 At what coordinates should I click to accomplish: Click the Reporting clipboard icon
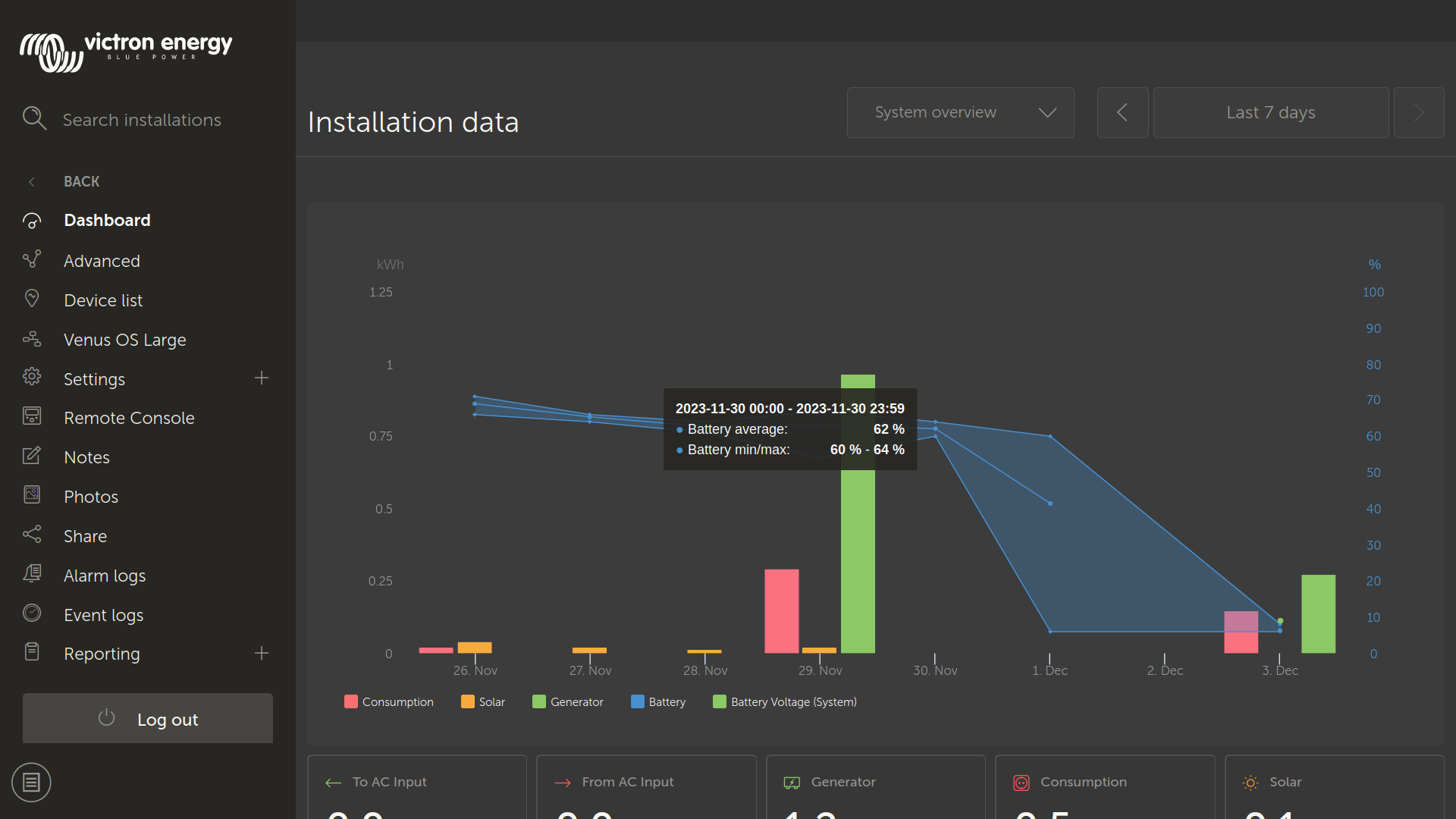coord(32,652)
